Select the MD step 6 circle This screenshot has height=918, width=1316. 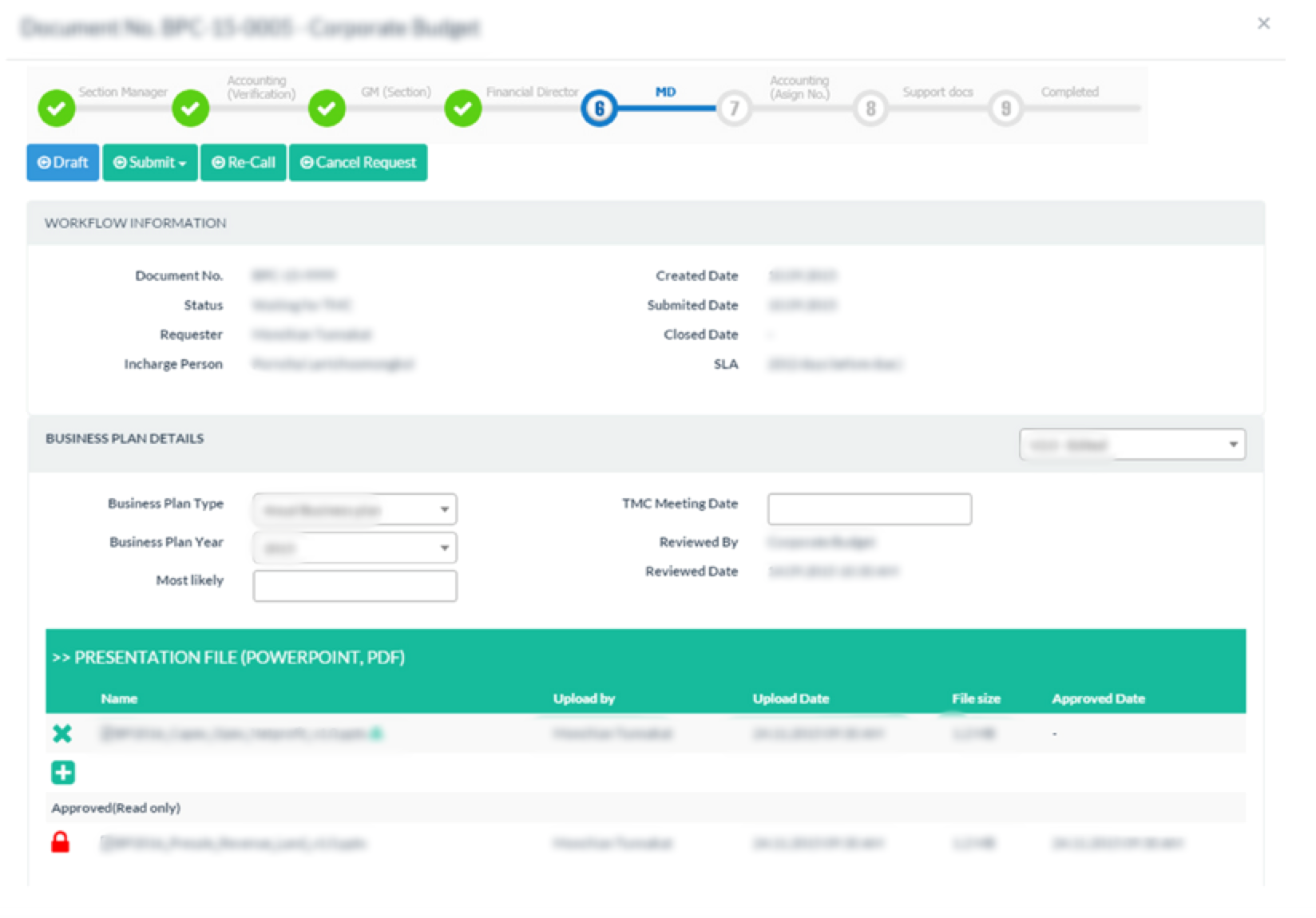coord(599,108)
